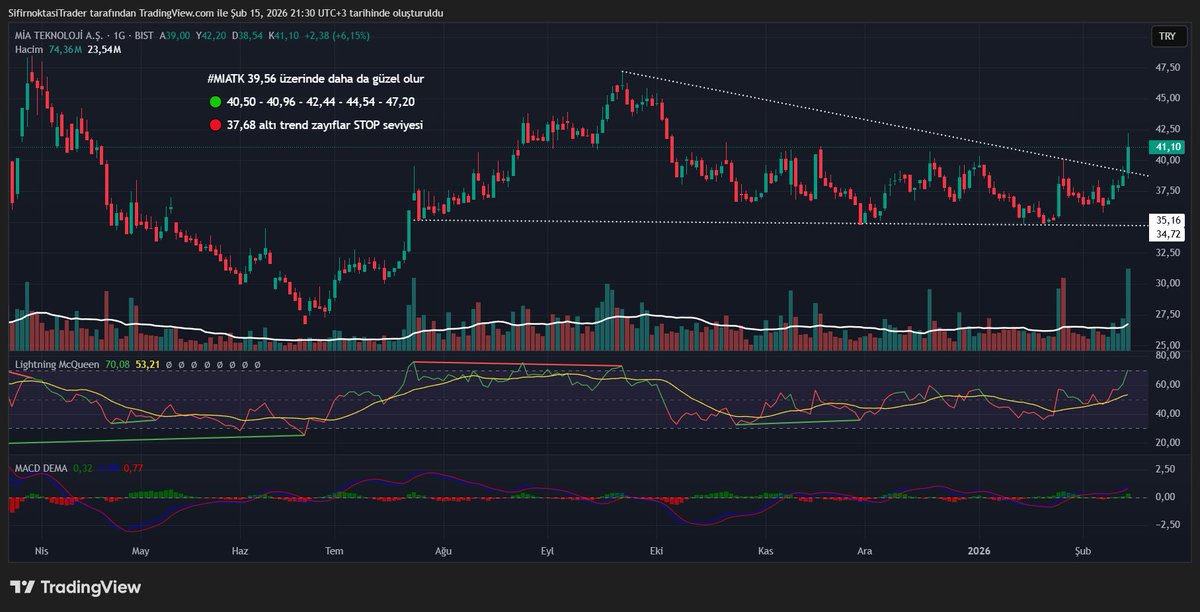Screen dimensions: 1200x612
Task: Open the TRY currency selector
Action: (x=1166, y=36)
